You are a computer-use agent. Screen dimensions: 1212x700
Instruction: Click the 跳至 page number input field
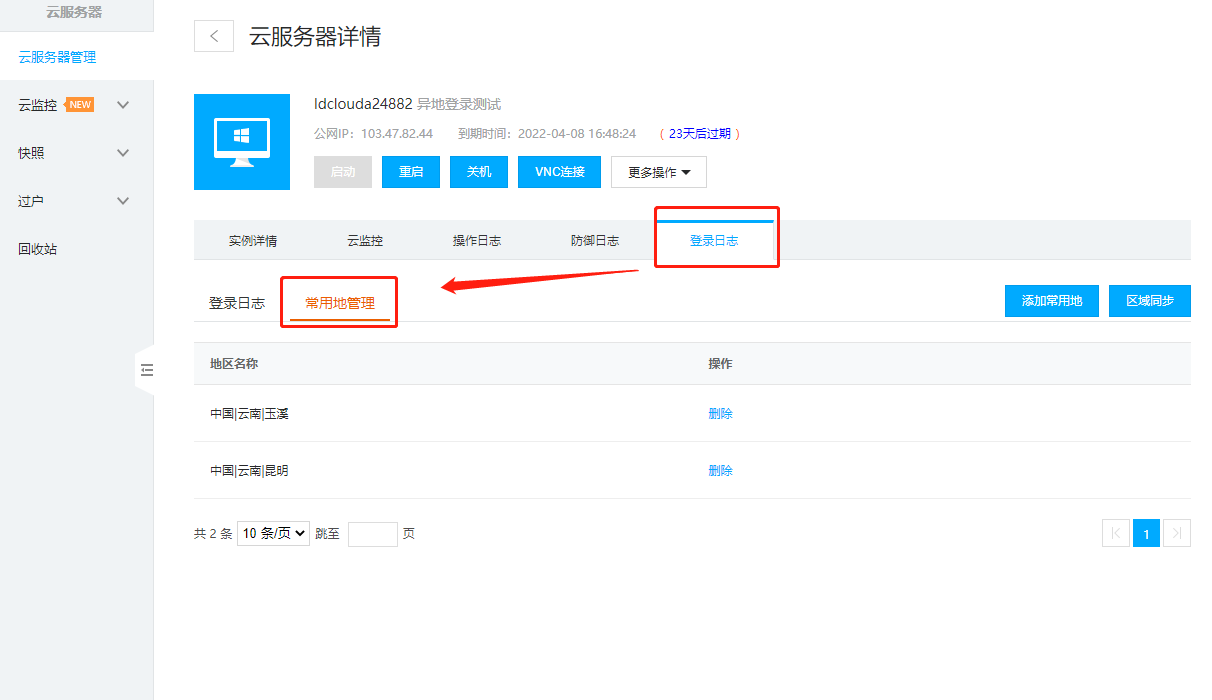click(x=372, y=533)
